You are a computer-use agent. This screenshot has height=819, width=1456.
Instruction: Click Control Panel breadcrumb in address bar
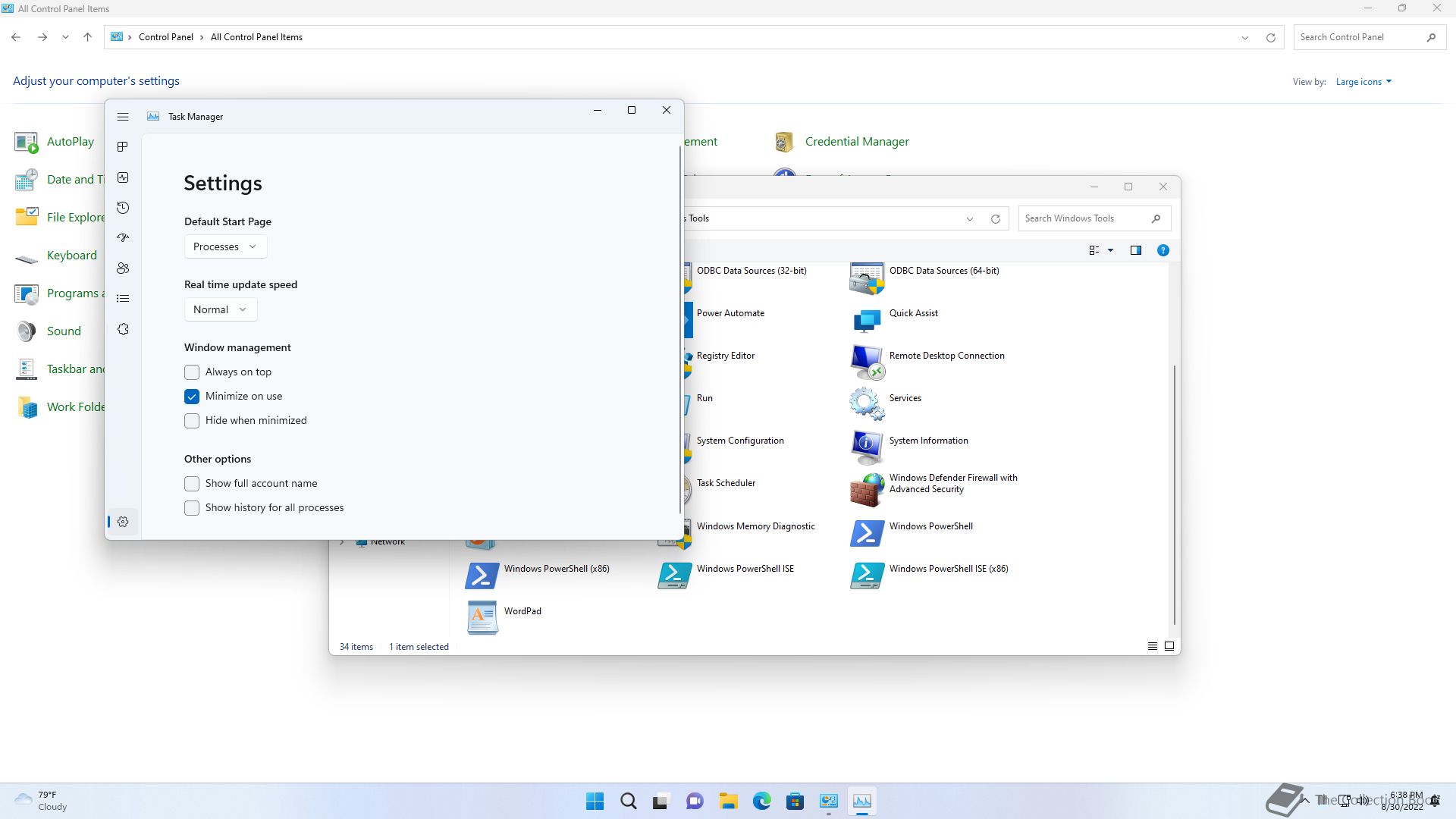(x=165, y=37)
